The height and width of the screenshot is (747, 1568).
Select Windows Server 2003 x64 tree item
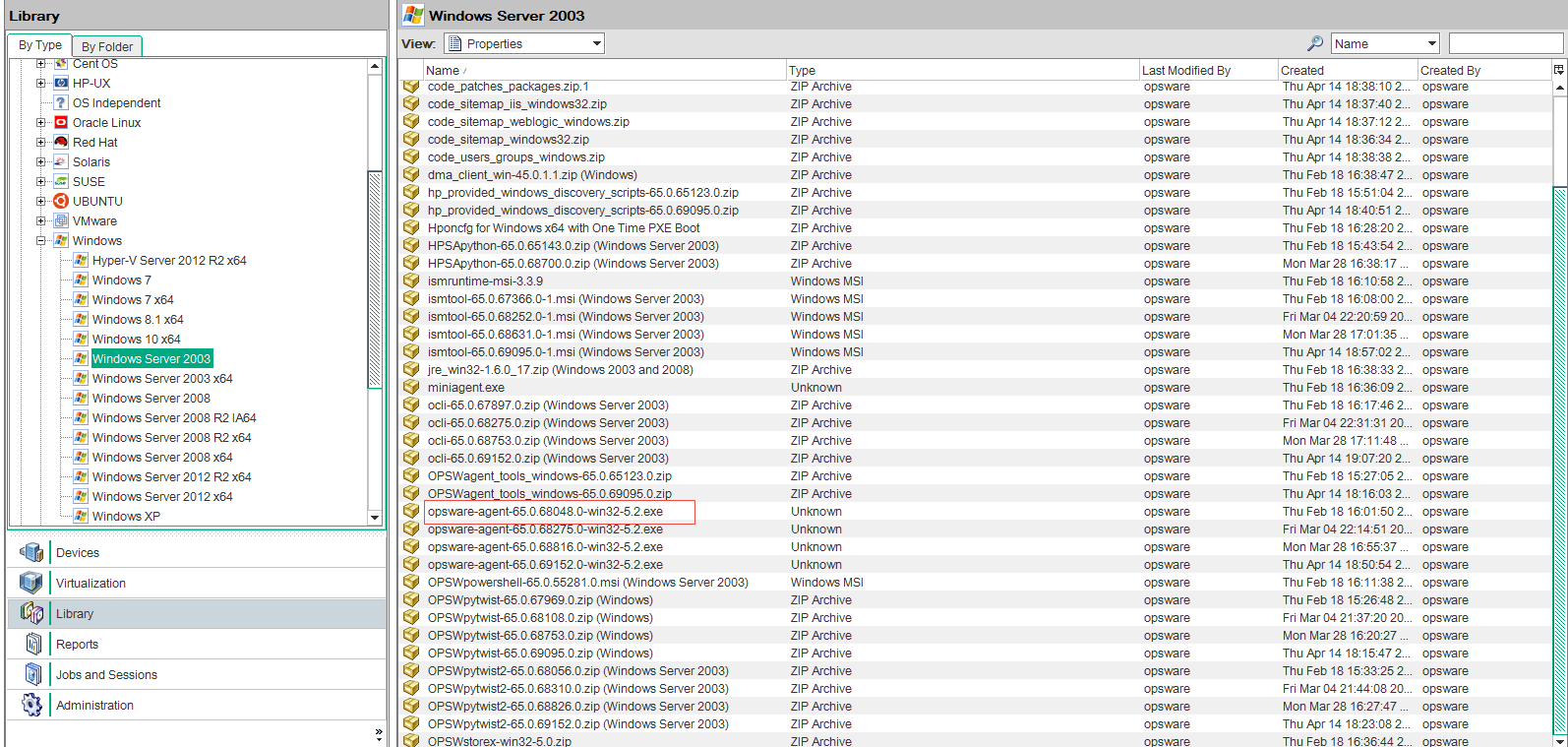(x=162, y=378)
